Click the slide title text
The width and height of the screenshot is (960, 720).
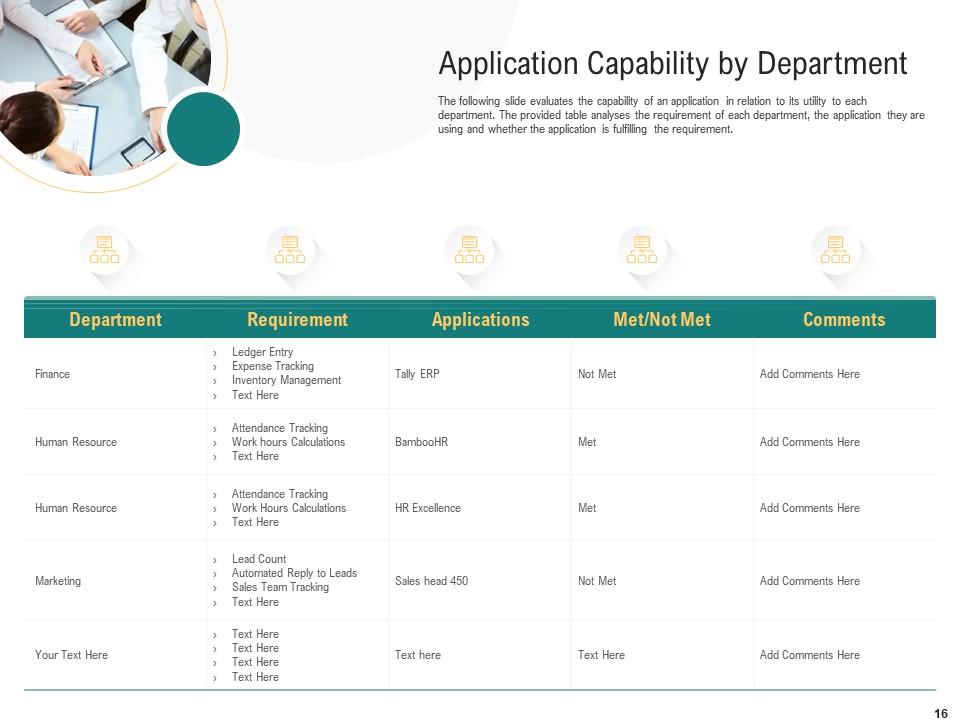[x=673, y=63]
